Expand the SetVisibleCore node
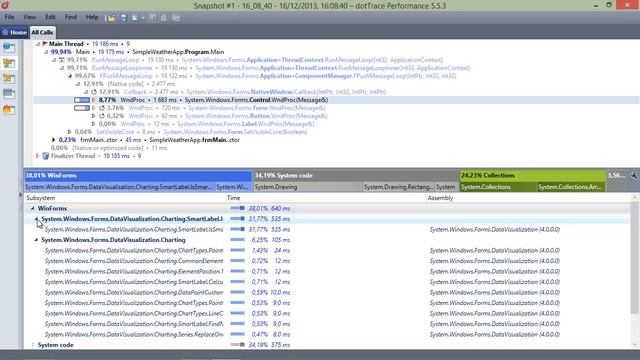Image resolution: width=640 pixels, height=360 pixels. coord(69,132)
